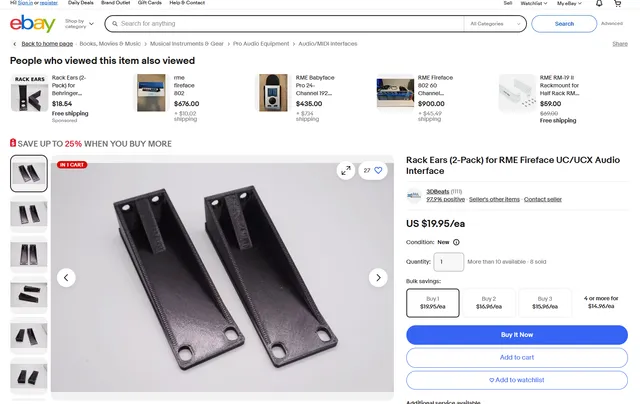
Task: Show the previous product image arrow
Action: tap(66, 278)
